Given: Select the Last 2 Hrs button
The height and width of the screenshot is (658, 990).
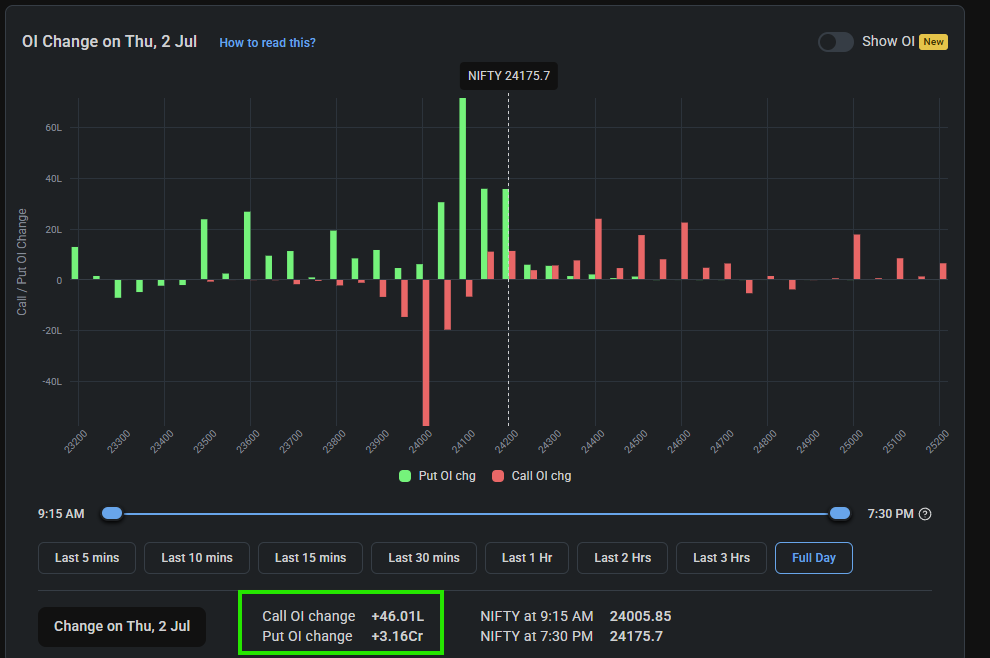Looking at the screenshot, I should click(x=623, y=558).
